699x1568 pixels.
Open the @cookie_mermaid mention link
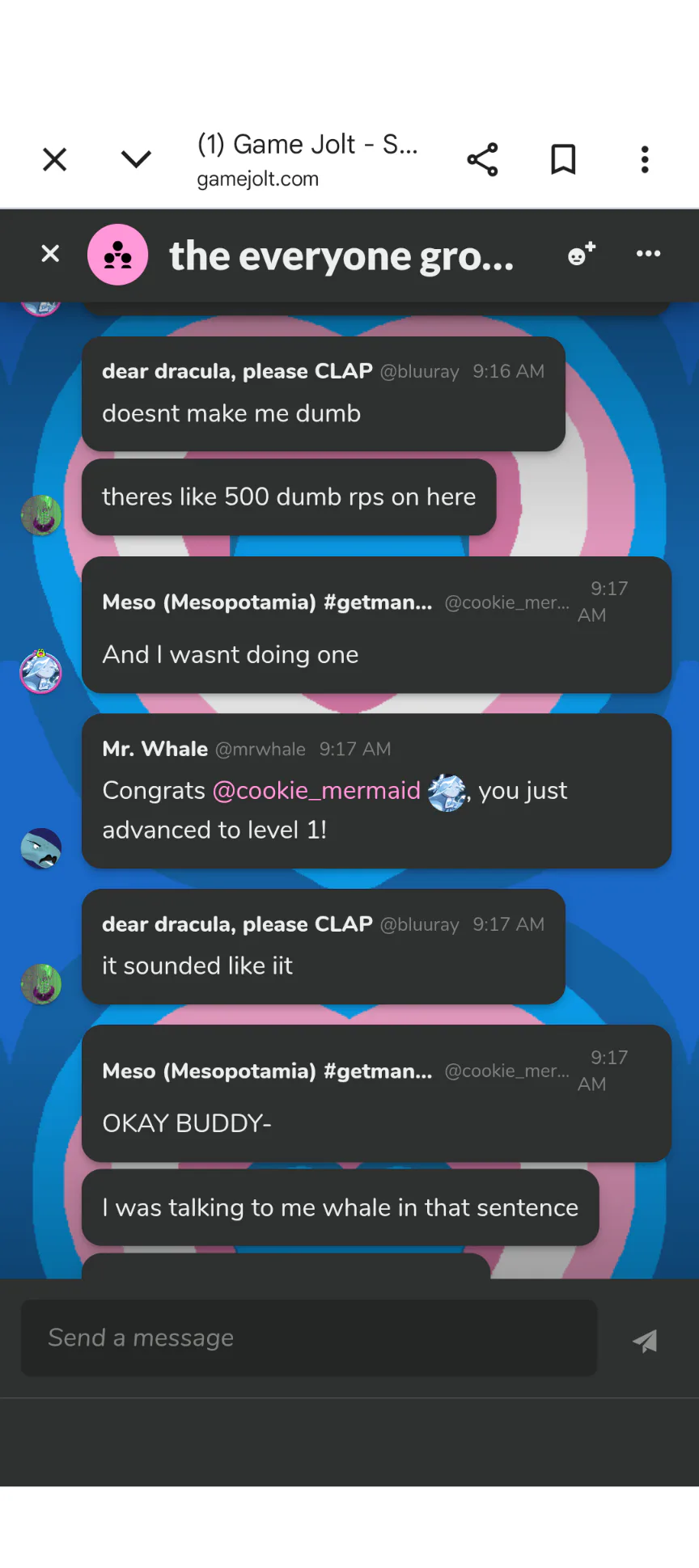click(316, 790)
